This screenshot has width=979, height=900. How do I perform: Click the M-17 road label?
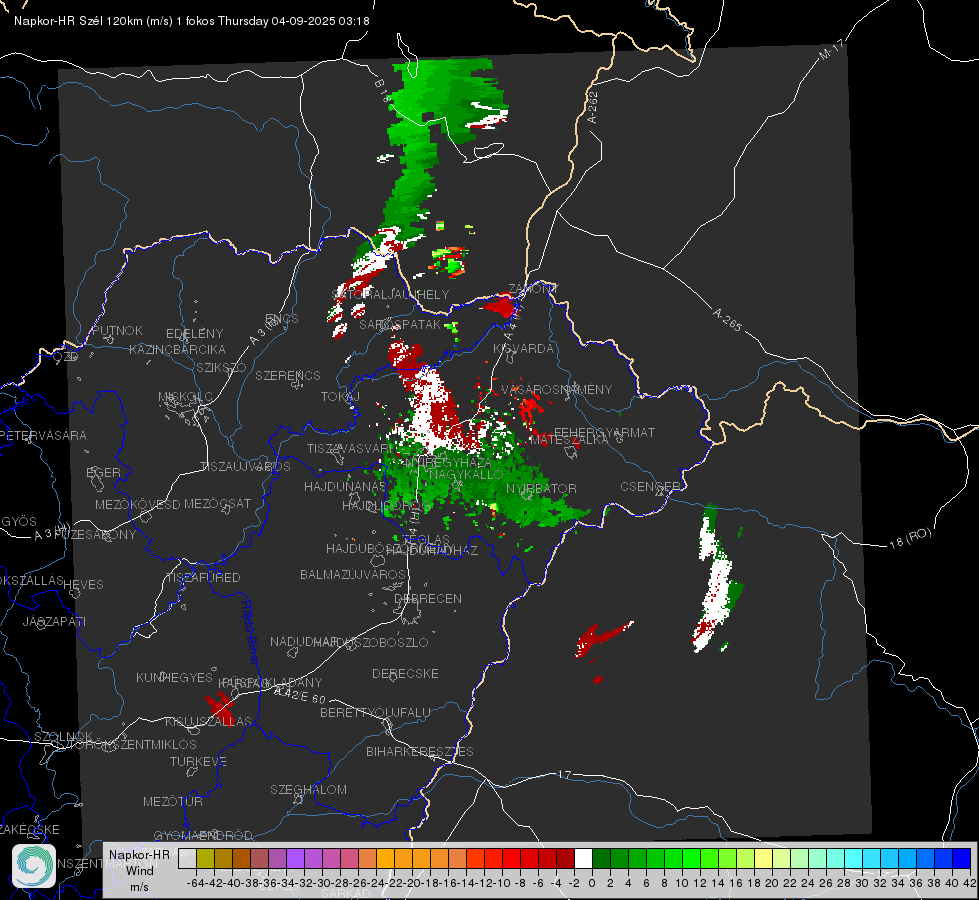tap(831, 49)
